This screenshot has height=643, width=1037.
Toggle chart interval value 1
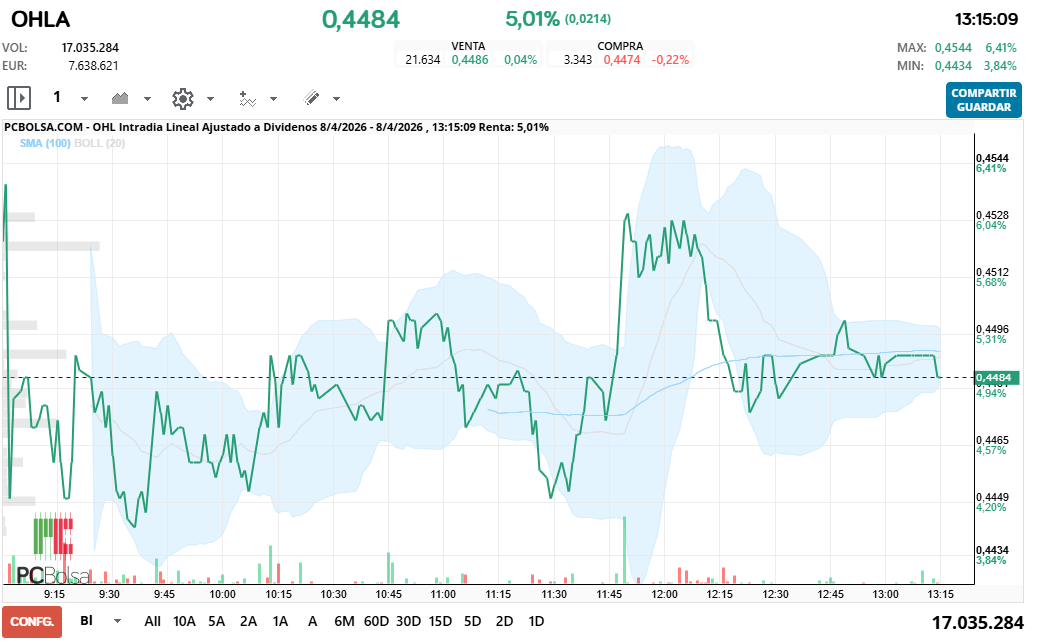(x=57, y=98)
